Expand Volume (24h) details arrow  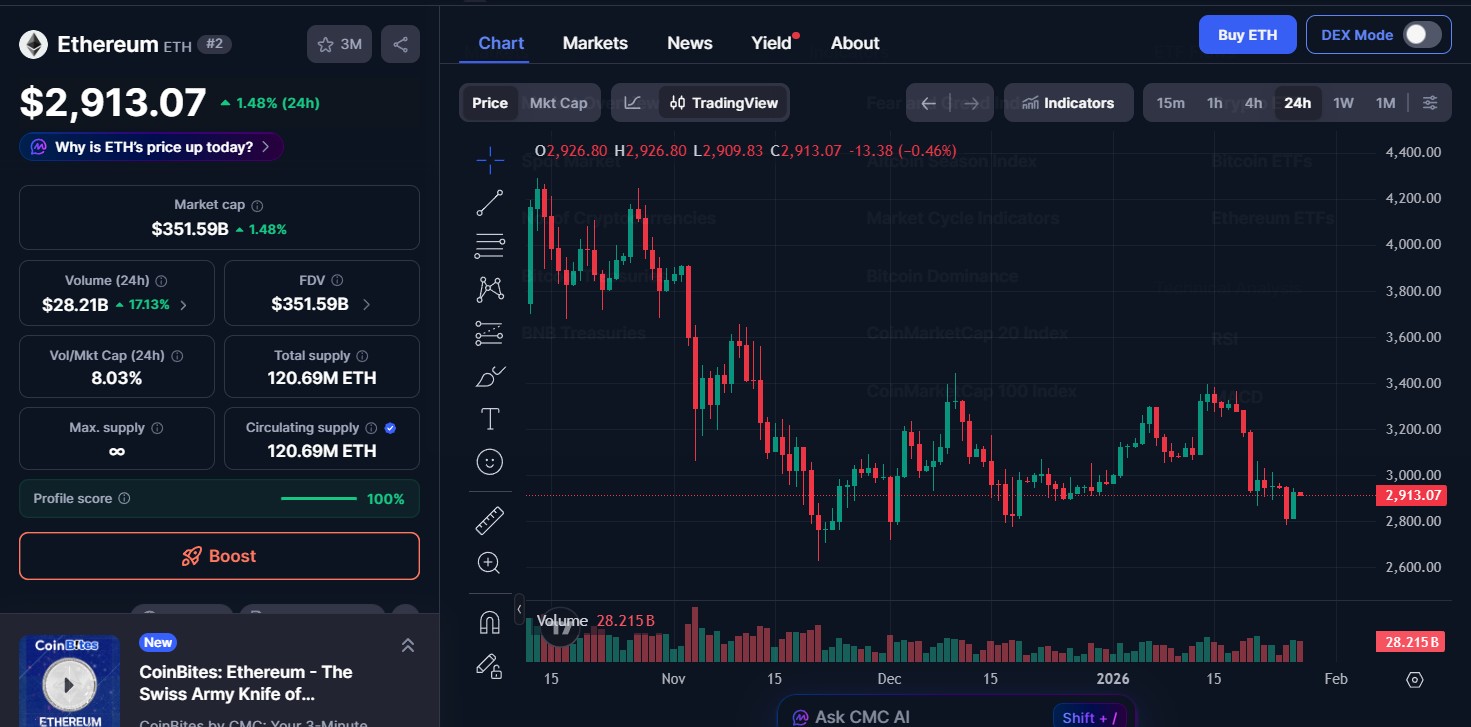click(184, 305)
